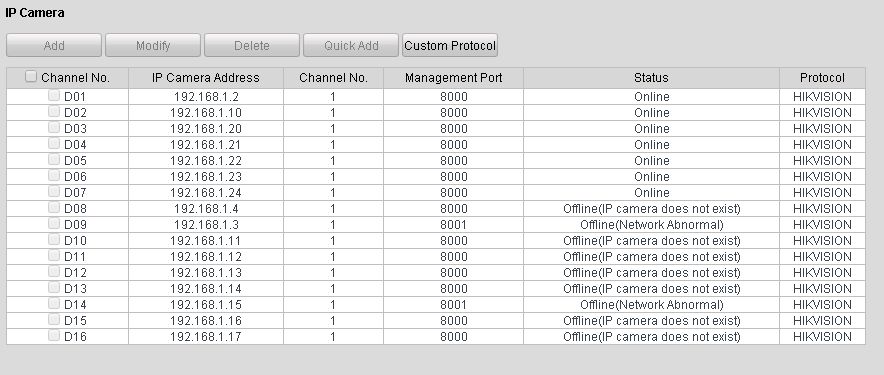Click the Modify button
Image resolution: width=884 pixels, height=375 pixels.
pos(153,46)
